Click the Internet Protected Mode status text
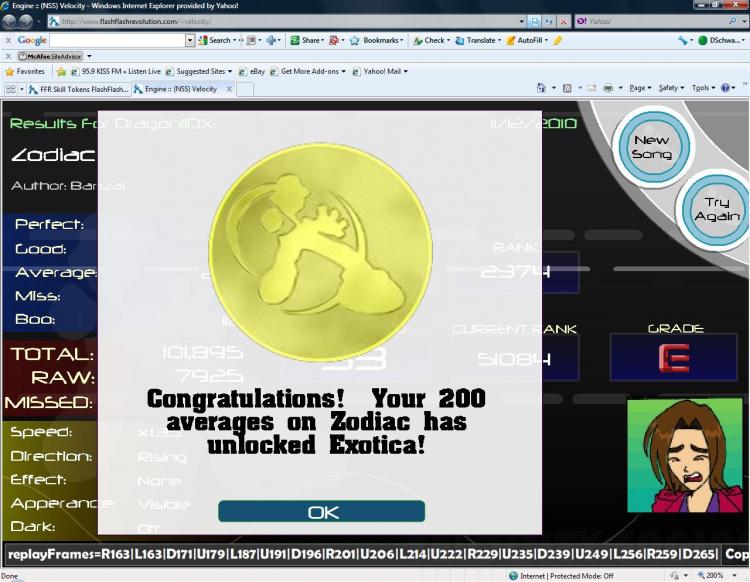750x582 pixels. [x=566, y=576]
